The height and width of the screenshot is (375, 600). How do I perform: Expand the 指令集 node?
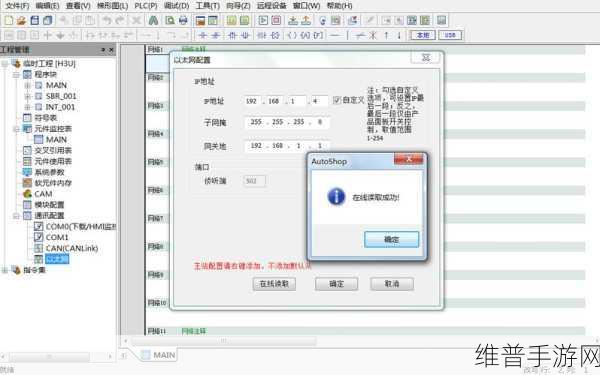(5, 270)
